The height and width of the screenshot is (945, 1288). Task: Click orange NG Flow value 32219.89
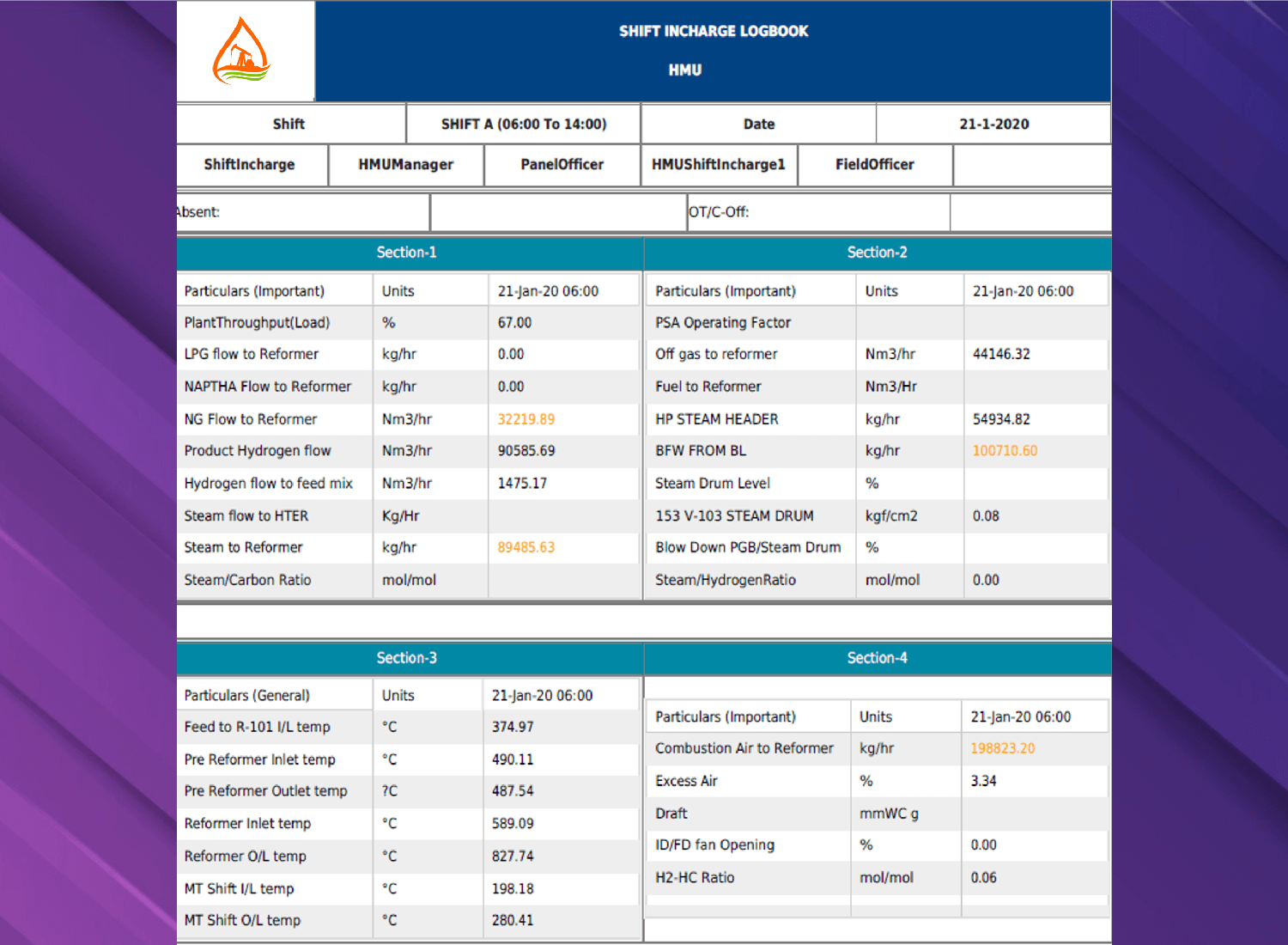coord(526,419)
